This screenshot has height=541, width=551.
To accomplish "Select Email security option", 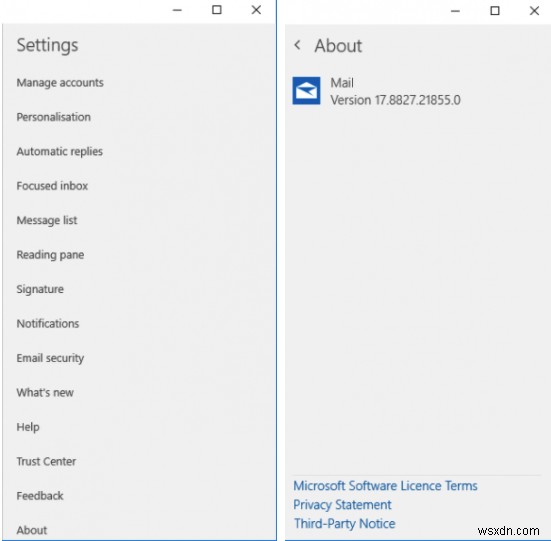I will 50,358.
